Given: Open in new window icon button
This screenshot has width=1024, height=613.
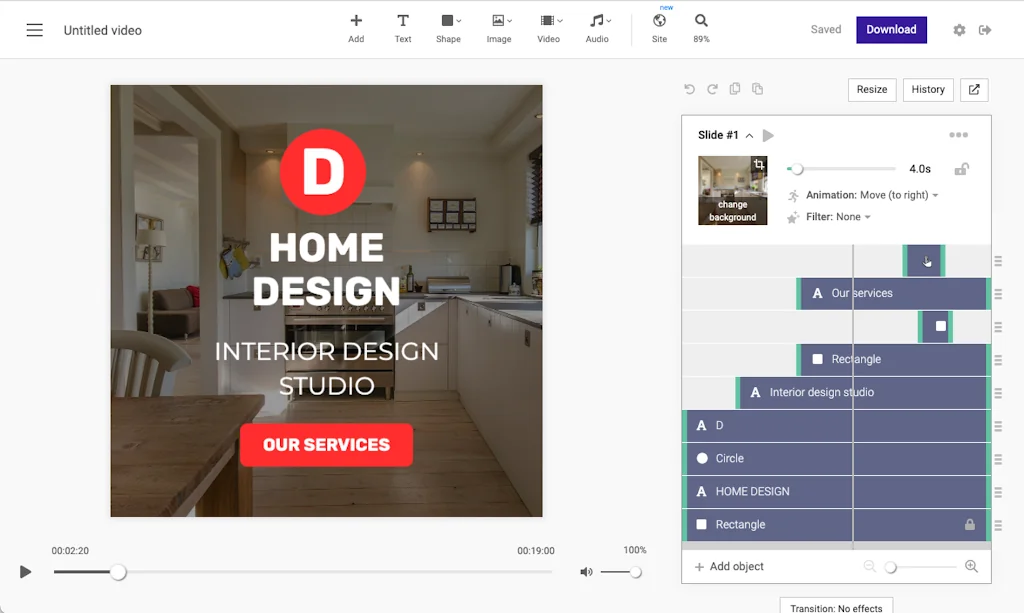Looking at the screenshot, I should (x=974, y=89).
